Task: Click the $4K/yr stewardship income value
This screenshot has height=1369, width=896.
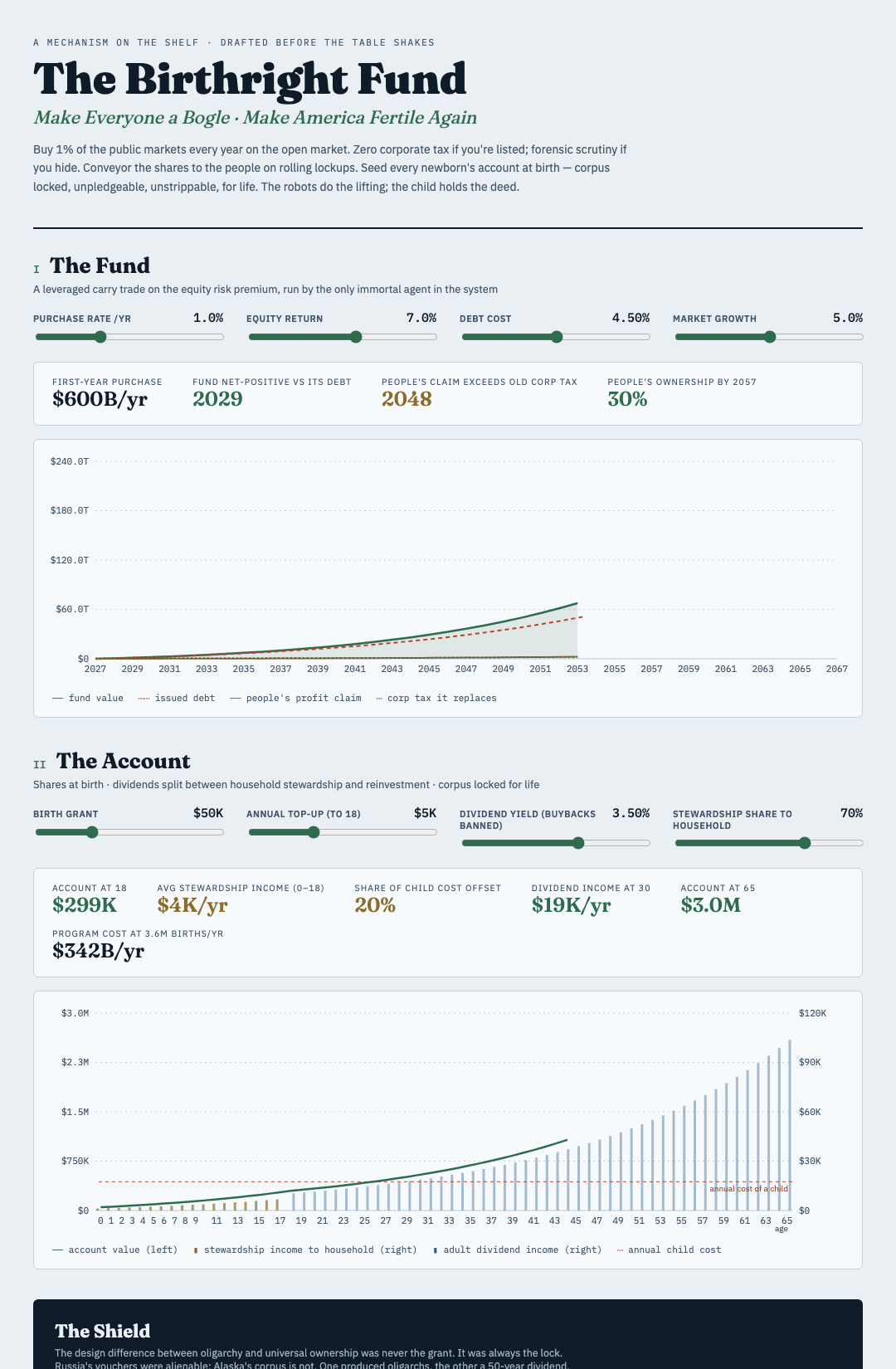Action: [192, 905]
